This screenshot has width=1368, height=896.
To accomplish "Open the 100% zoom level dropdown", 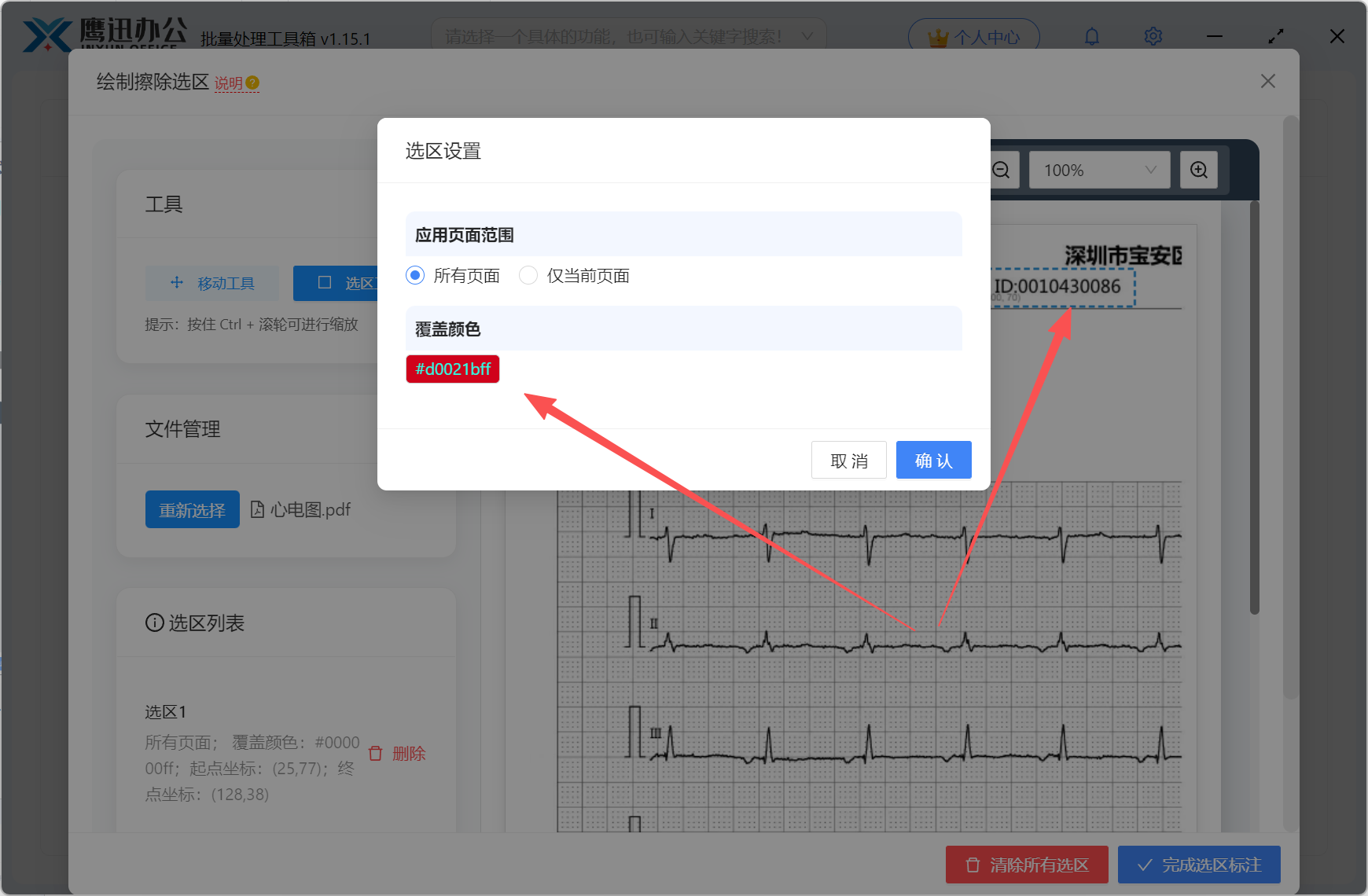I will 1098,170.
